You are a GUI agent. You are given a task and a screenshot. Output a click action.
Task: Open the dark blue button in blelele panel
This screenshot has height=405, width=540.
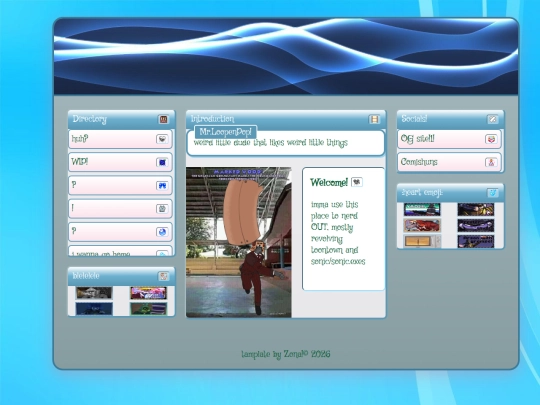(x=94, y=309)
